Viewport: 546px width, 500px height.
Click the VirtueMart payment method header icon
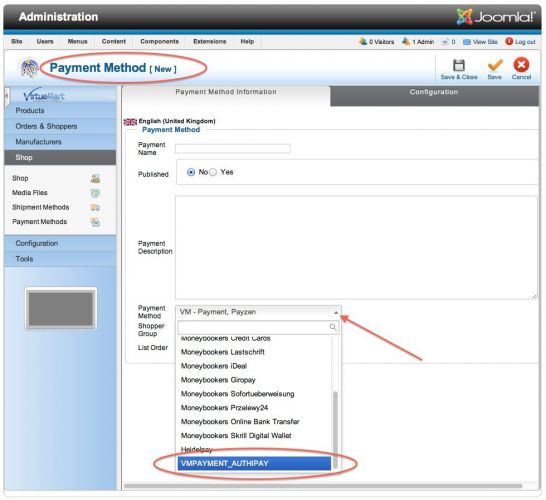pos(29,67)
